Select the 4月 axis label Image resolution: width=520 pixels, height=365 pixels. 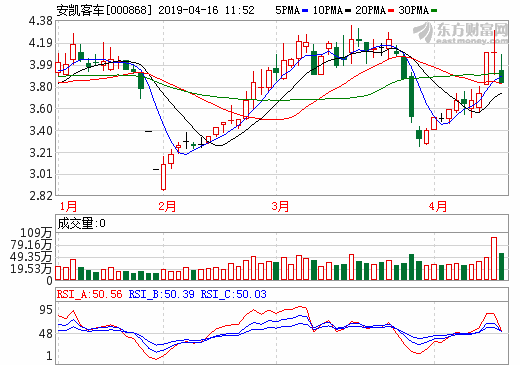[438, 206]
